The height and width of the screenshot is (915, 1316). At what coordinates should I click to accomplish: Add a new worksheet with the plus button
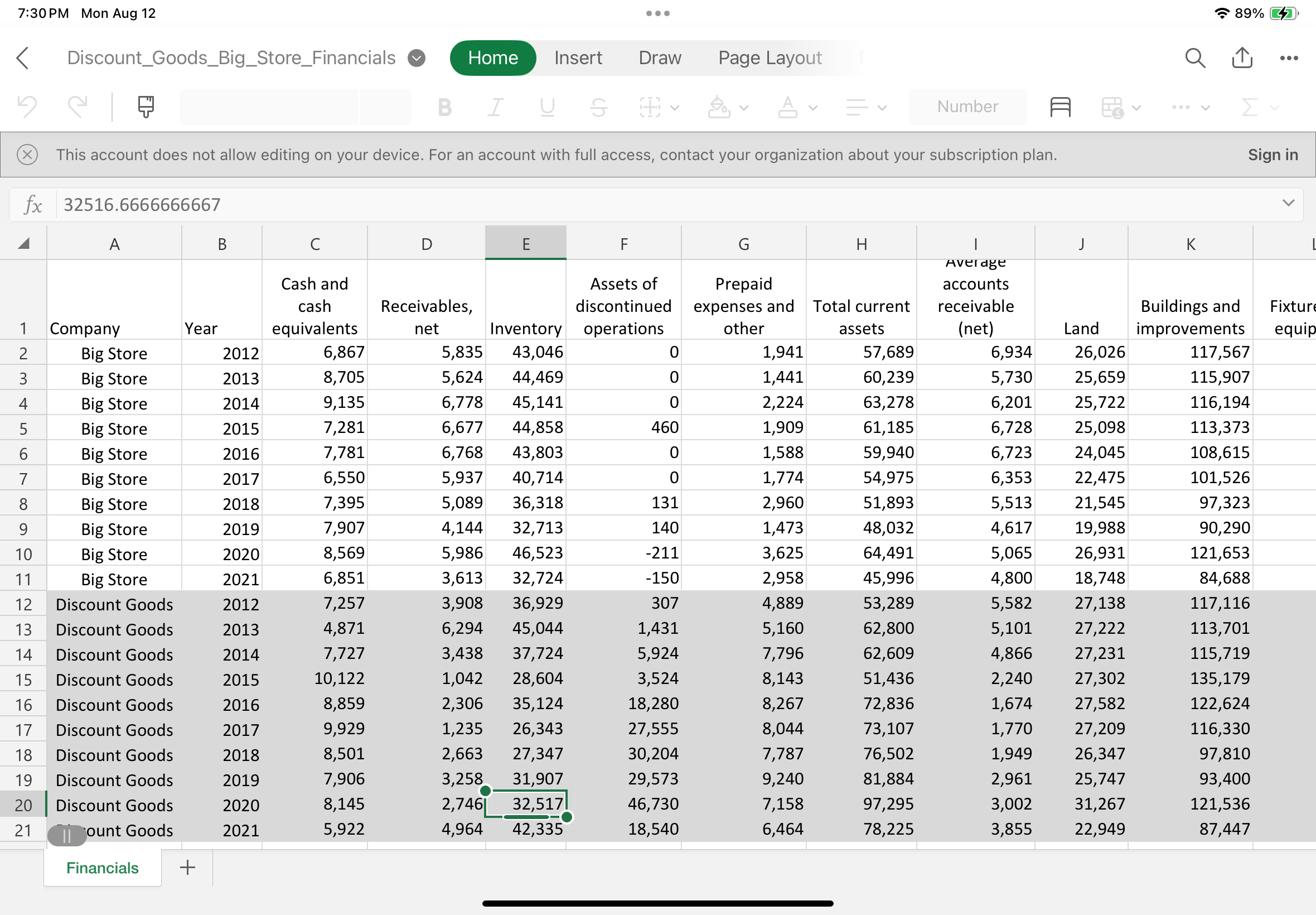186,868
